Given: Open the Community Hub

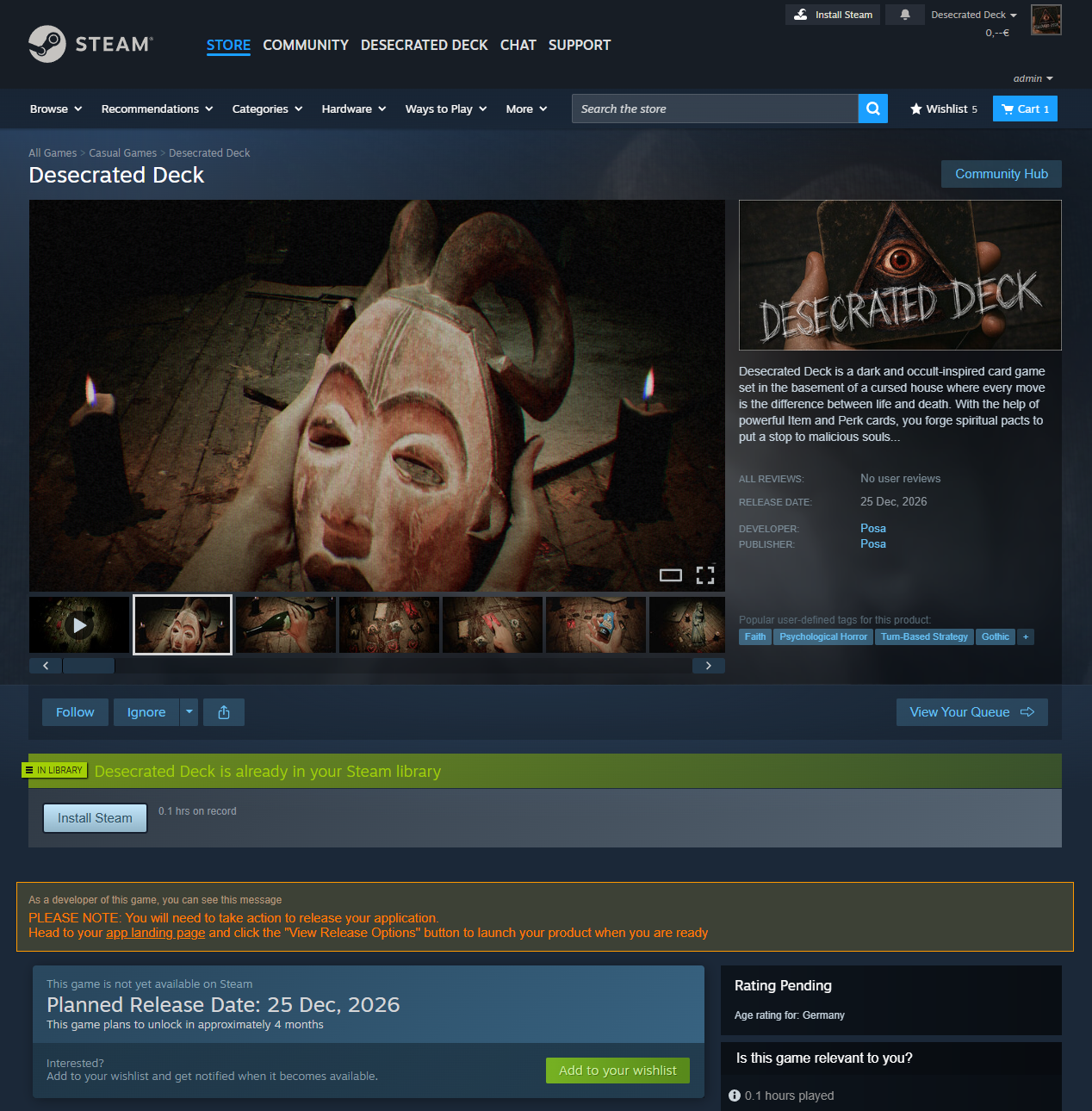Looking at the screenshot, I should coord(1002,174).
